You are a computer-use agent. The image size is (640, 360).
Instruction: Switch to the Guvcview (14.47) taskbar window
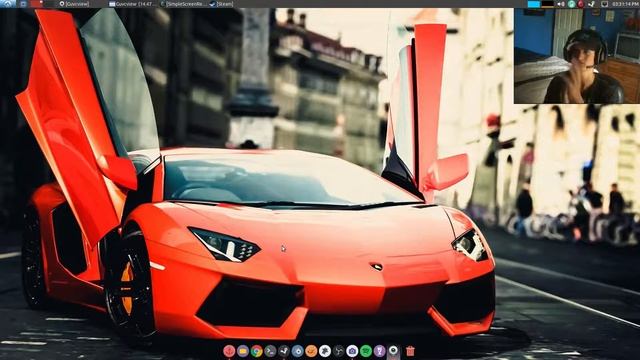(132, 4)
